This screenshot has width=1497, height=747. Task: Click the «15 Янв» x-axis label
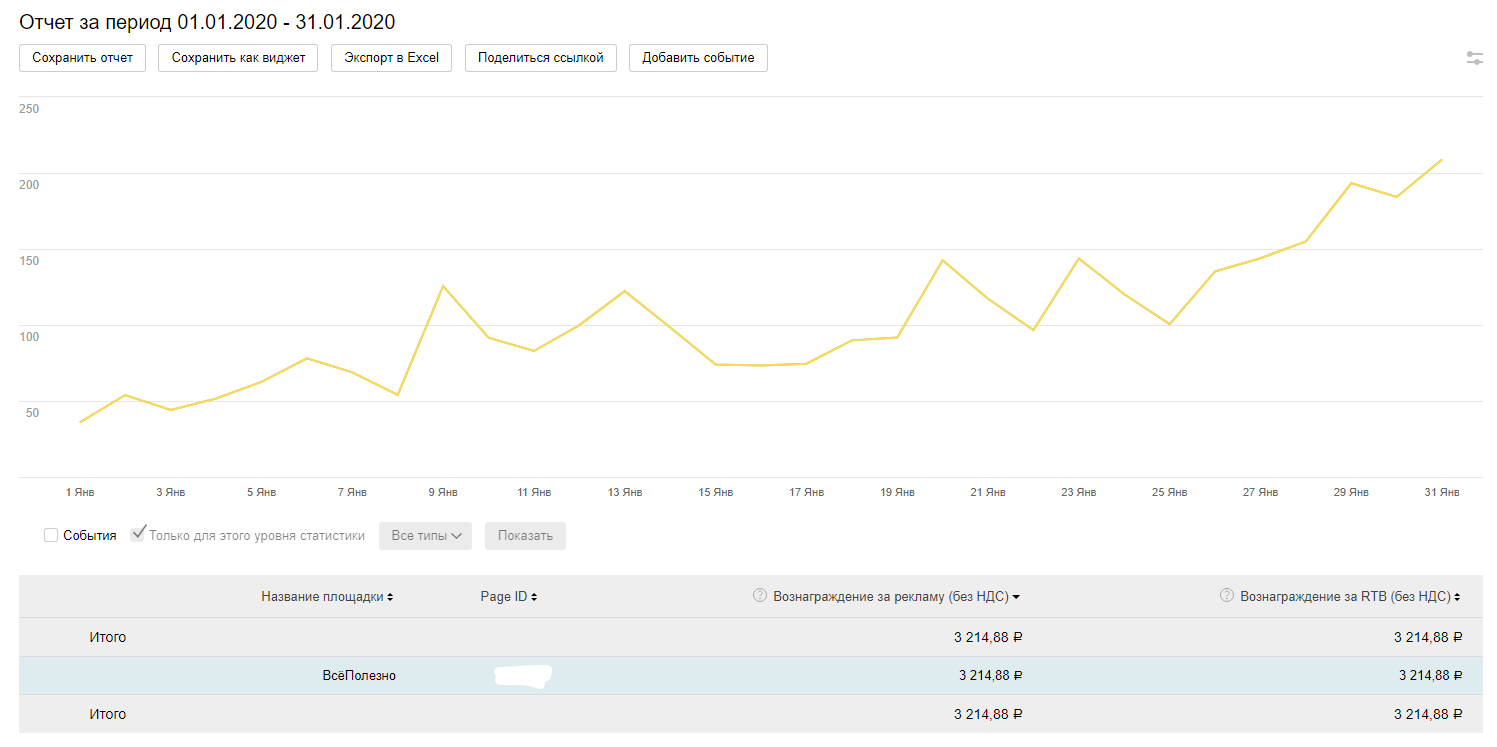[x=715, y=493]
